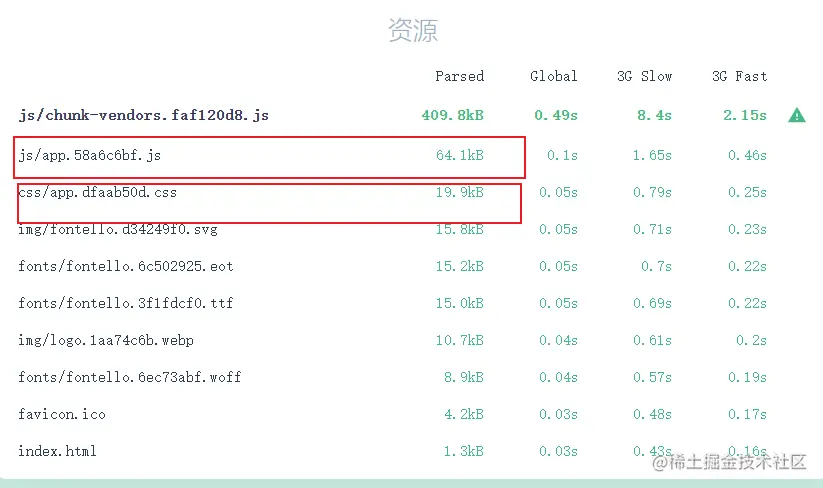
Task: Click fonts/fontello.6ec73abf.woff resource name
Action: [129, 378]
